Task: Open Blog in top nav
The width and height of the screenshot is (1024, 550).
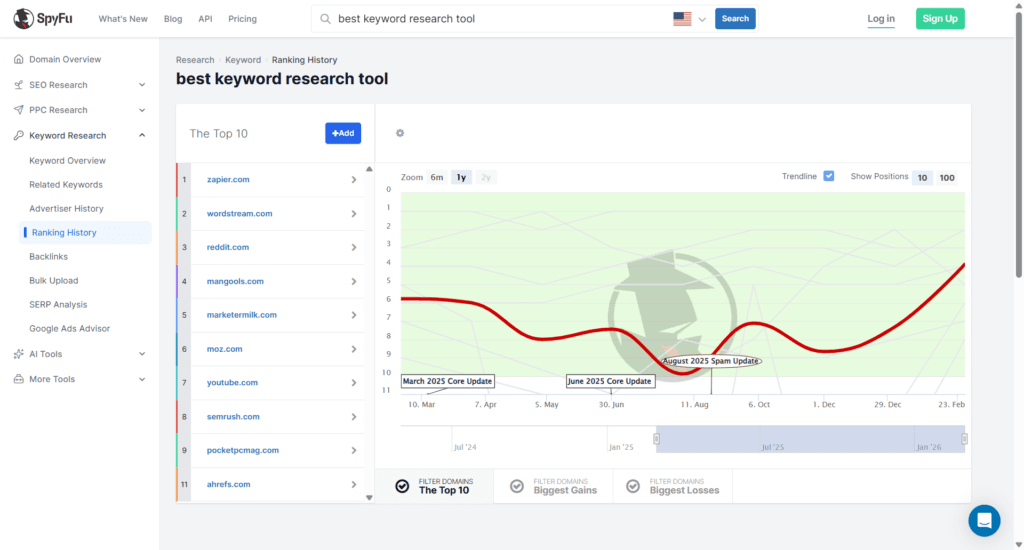Action: (x=173, y=19)
